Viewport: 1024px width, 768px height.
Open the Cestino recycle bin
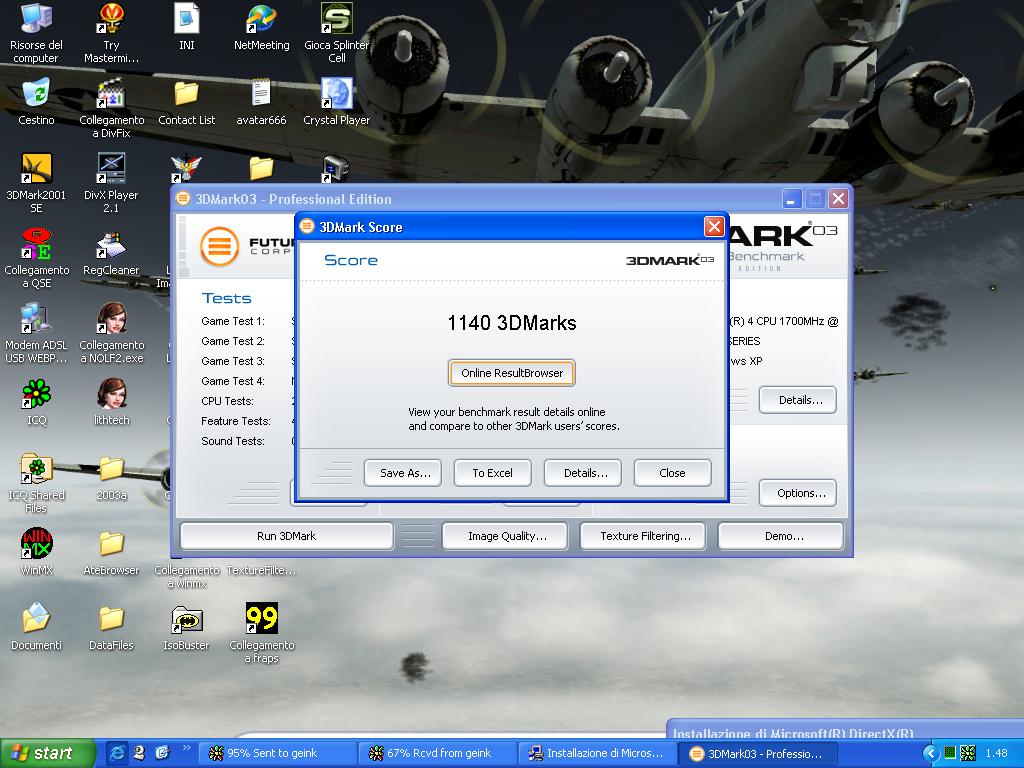(x=36, y=102)
